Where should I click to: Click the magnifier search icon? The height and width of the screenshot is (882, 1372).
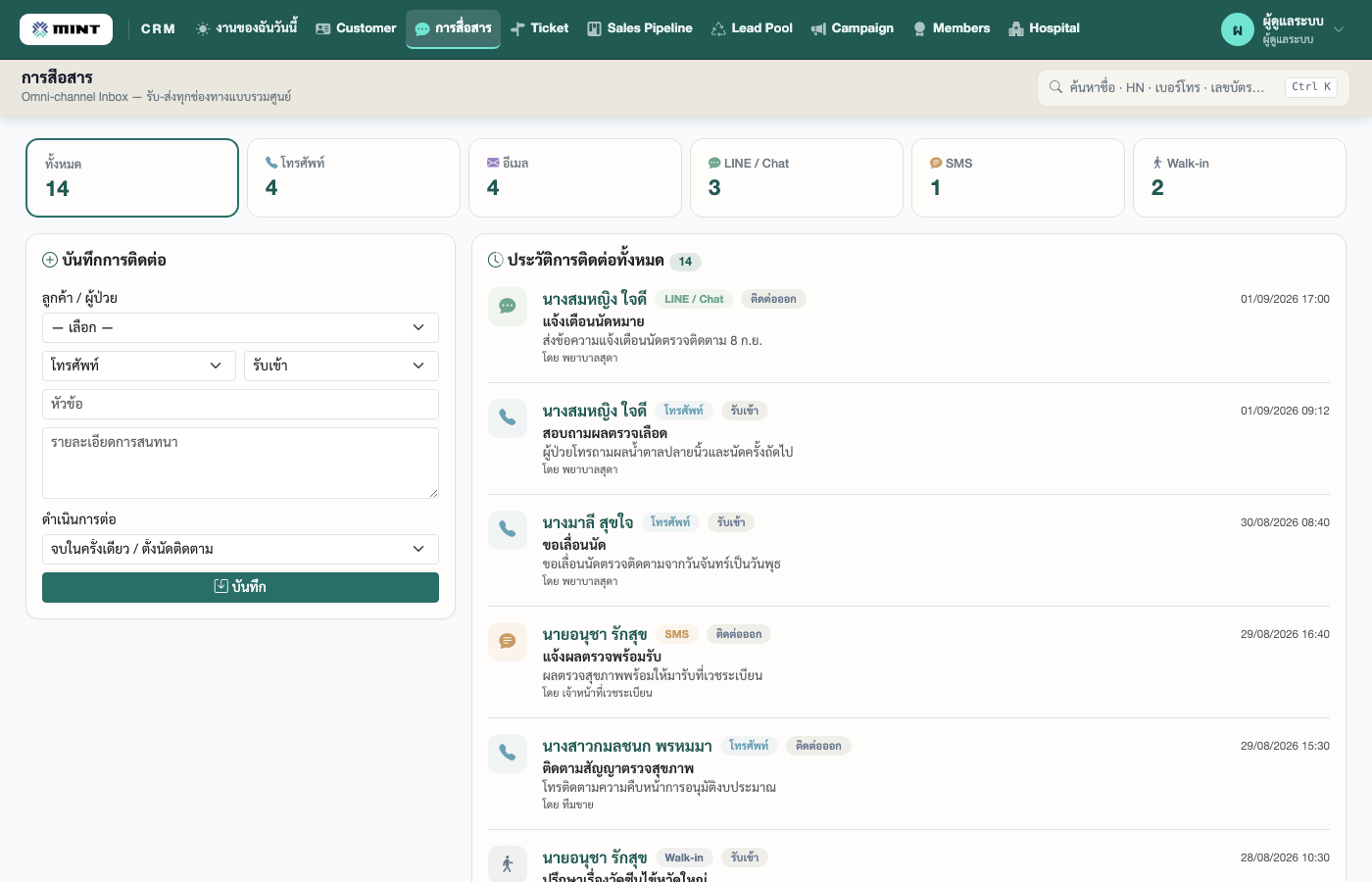click(1055, 87)
